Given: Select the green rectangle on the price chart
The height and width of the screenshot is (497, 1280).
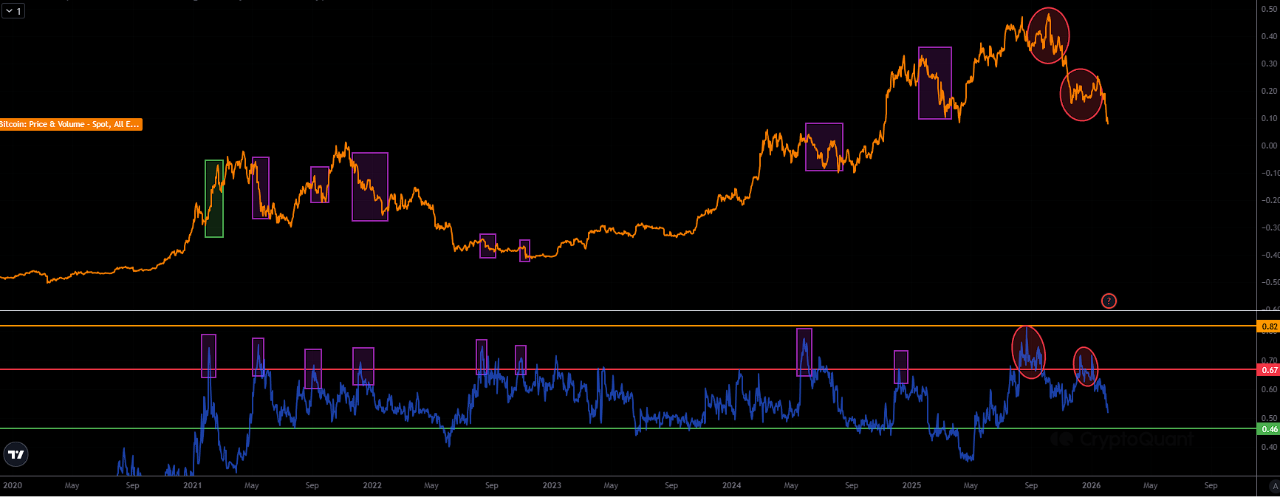Looking at the screenshot, I should [x=214, y=198].
